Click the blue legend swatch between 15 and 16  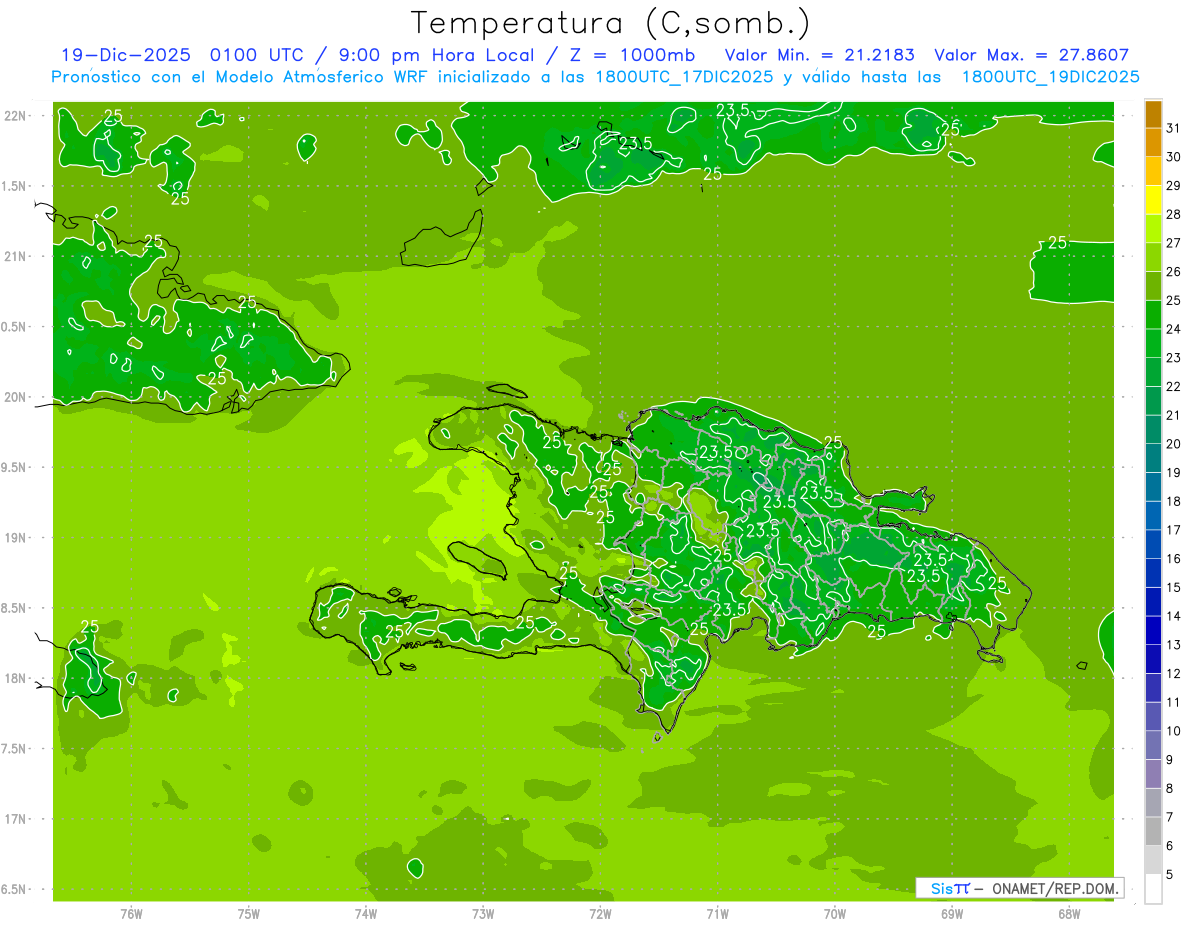click(1153, 573)
